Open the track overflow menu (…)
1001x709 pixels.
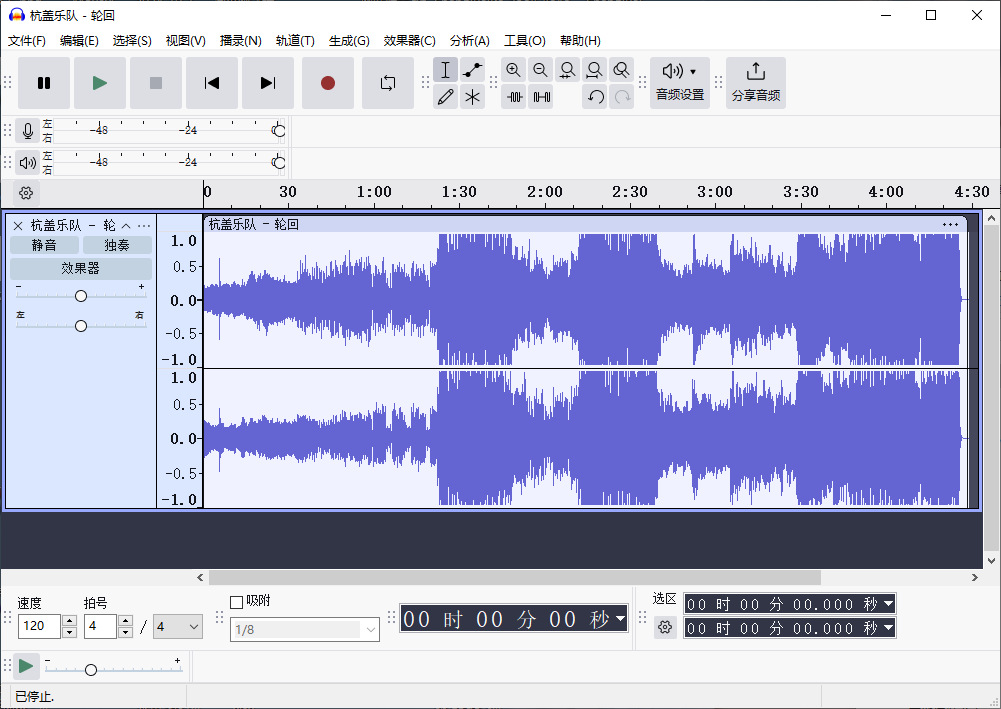[143, 225]
